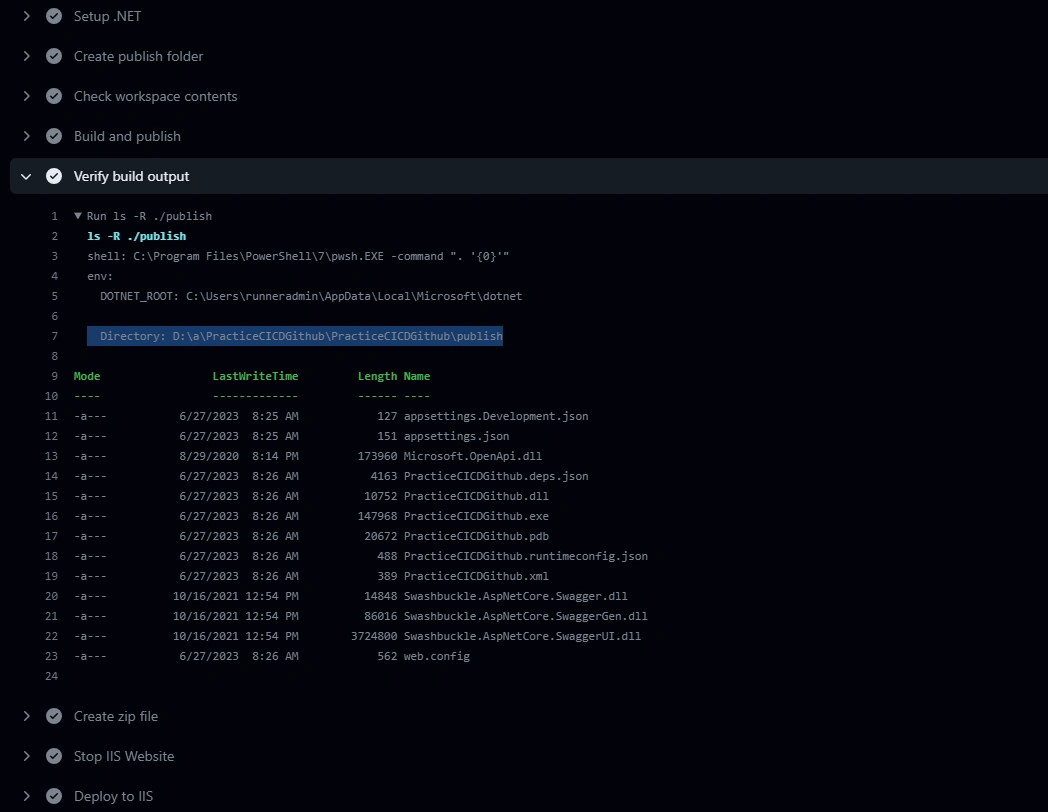
Task: Expand the Deploy to IIS chevron
Action: click(27, 797)
